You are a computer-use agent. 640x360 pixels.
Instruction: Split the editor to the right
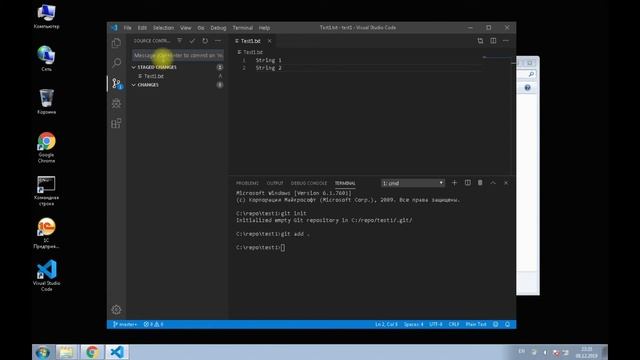[493, 41]
